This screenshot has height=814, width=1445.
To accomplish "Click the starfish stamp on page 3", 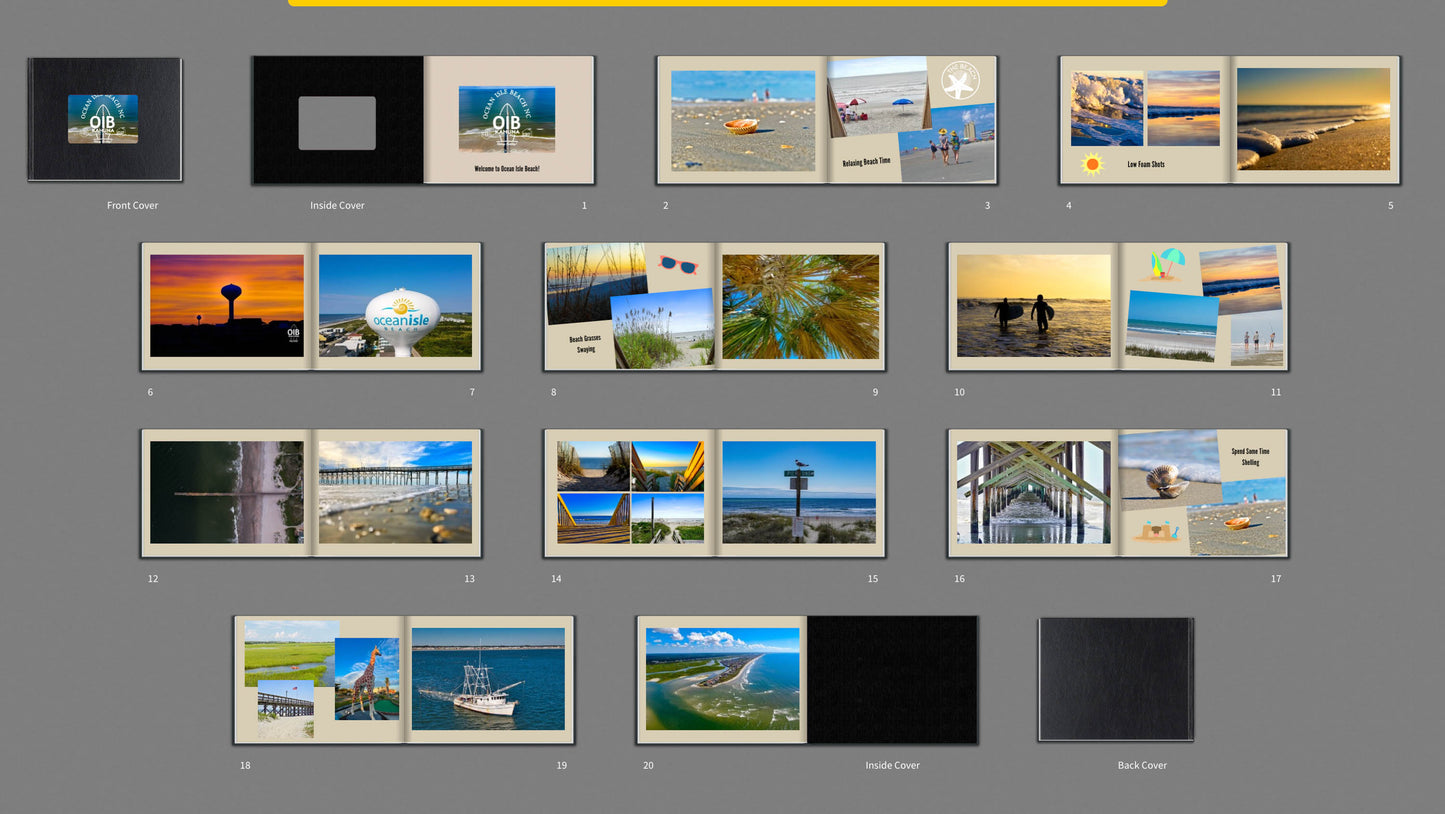I will (960, 81).
